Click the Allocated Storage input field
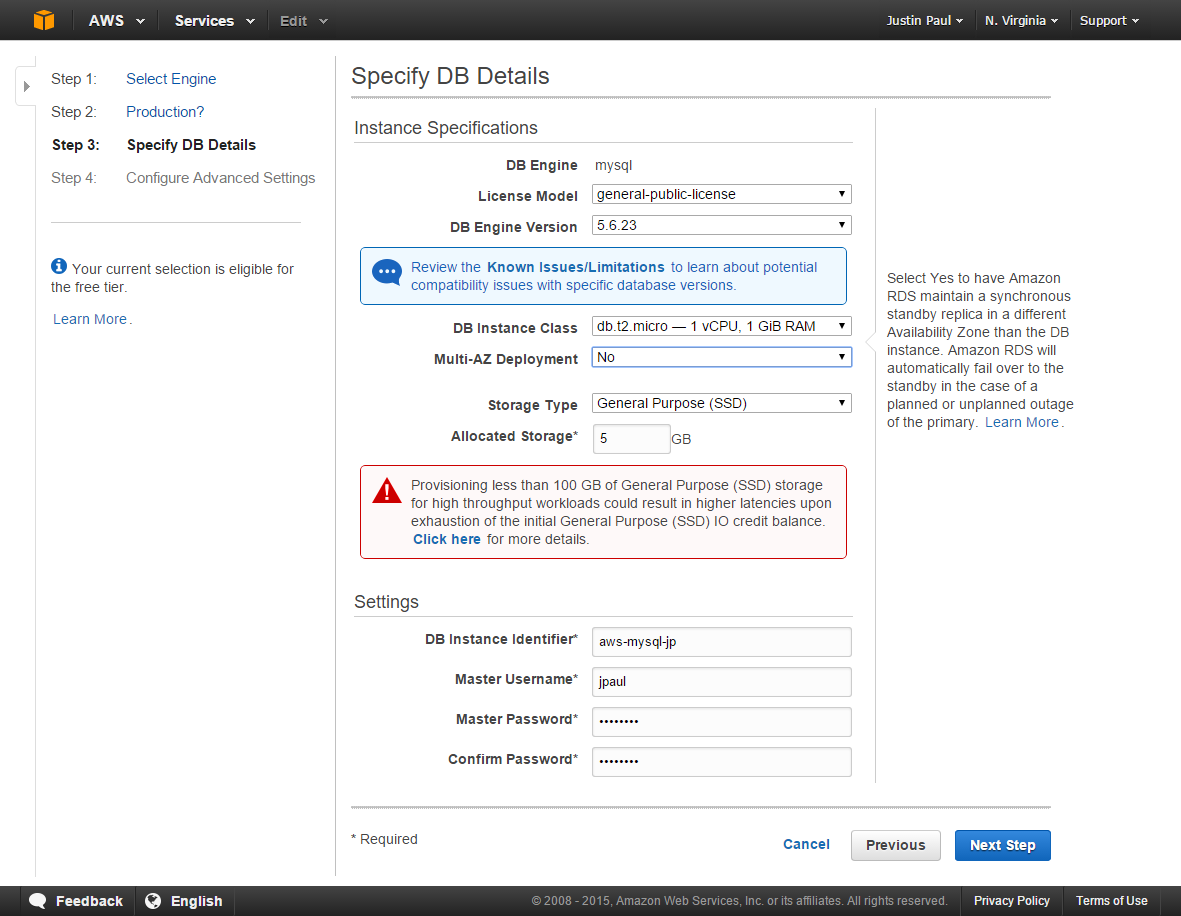Image resolution: width=1181 pixels, height=916 pixels. (631, 438)
